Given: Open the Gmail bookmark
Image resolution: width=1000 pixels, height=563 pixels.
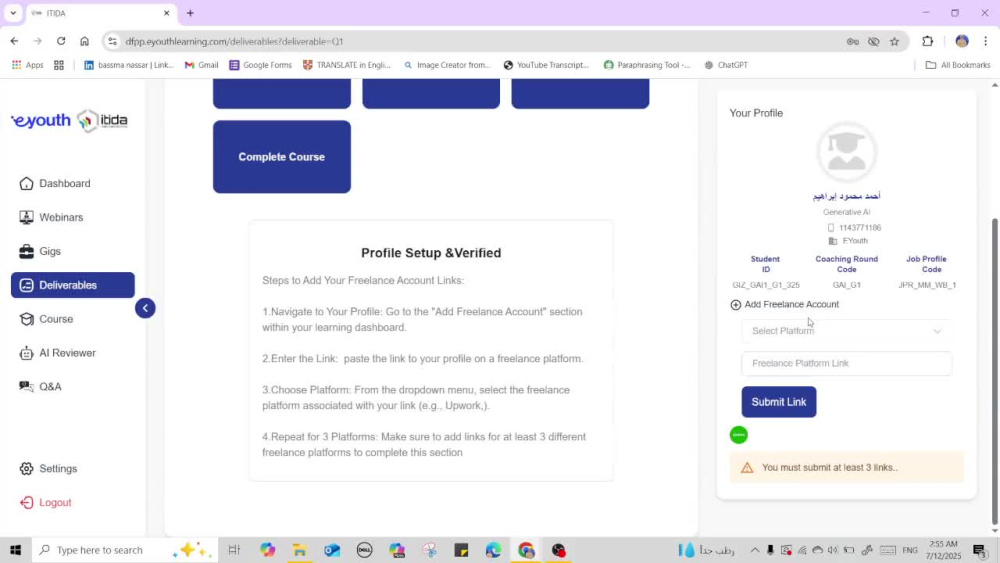Looking at the screenshot, I should (x=202, y=65).
